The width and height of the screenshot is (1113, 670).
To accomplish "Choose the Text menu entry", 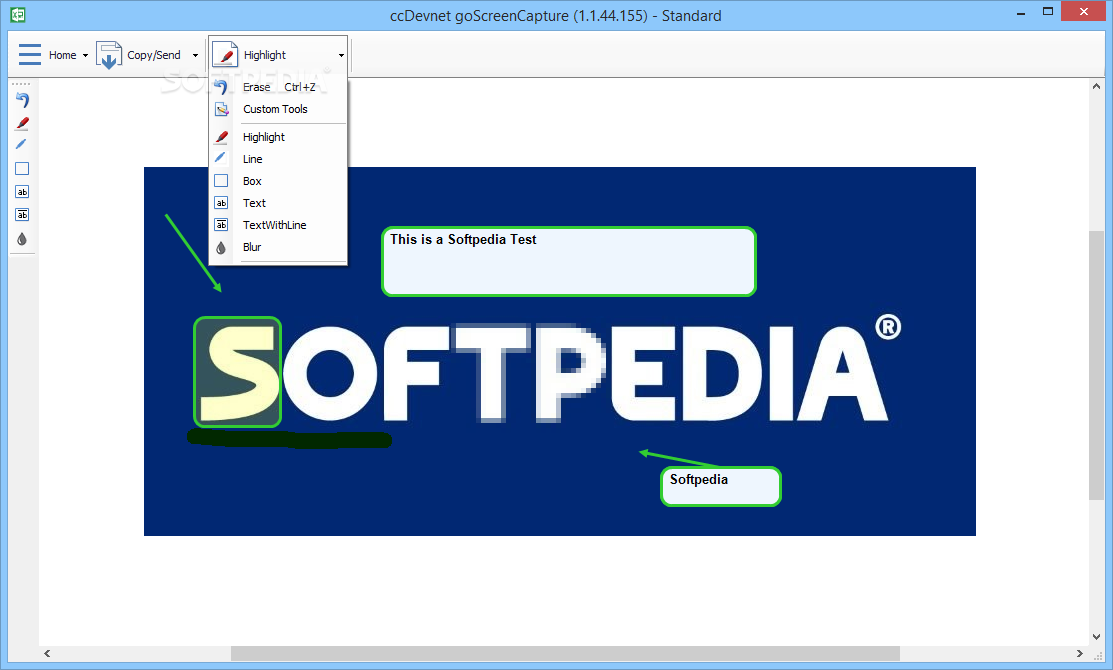I will click(x=278, y=202).
